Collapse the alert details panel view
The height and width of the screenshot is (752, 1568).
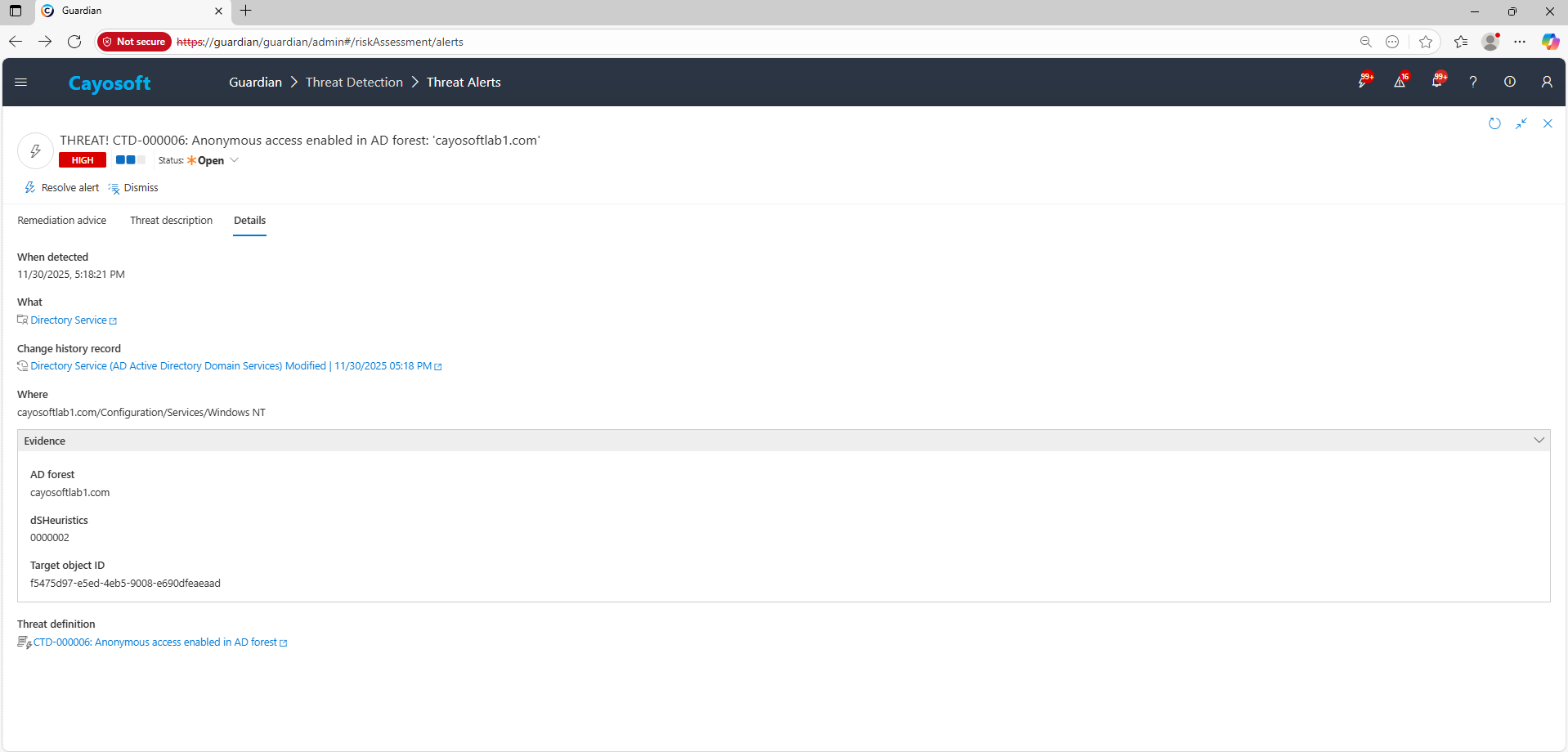tap(1521, 123)
